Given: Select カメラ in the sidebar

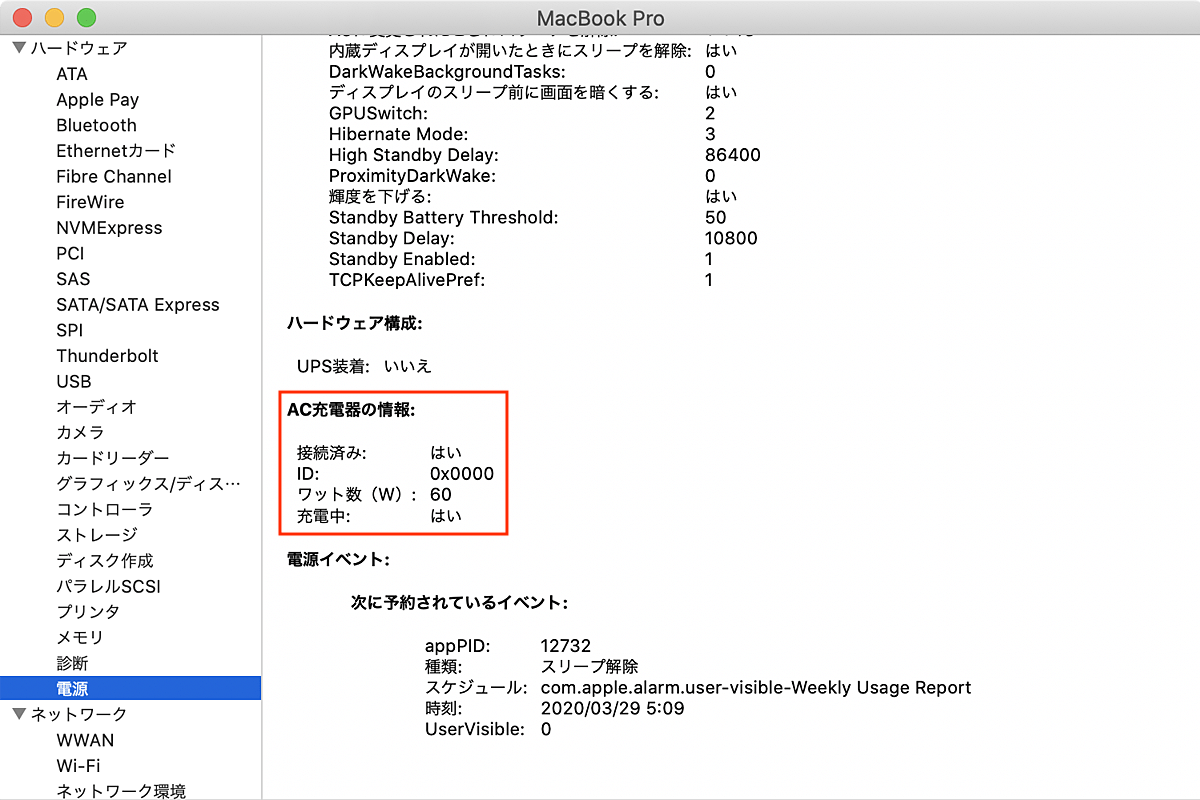Looking at the screenshot, I should click(x=80, y=433).
